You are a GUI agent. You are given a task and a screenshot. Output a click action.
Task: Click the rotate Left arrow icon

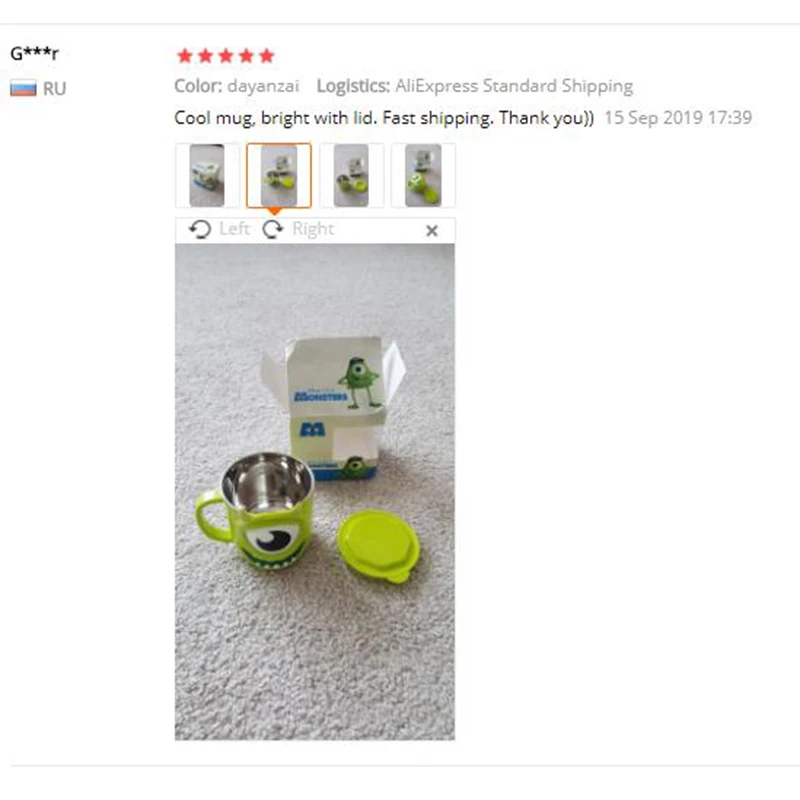200,230
